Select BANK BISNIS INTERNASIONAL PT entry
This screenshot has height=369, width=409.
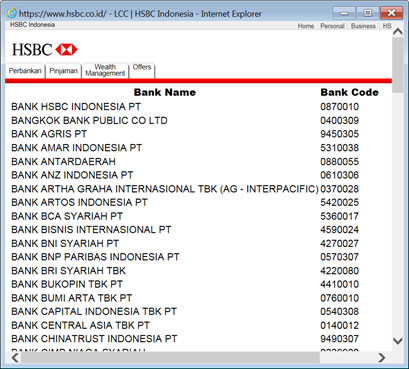click(x=91, y=230)
